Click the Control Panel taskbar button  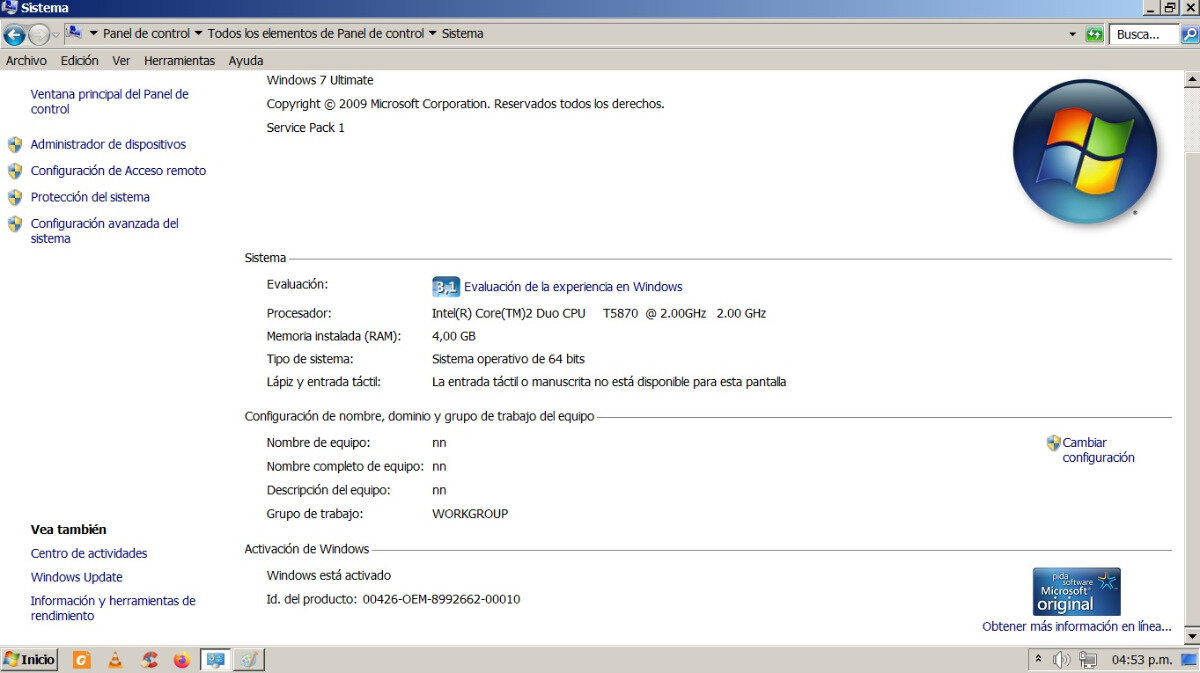215,660
